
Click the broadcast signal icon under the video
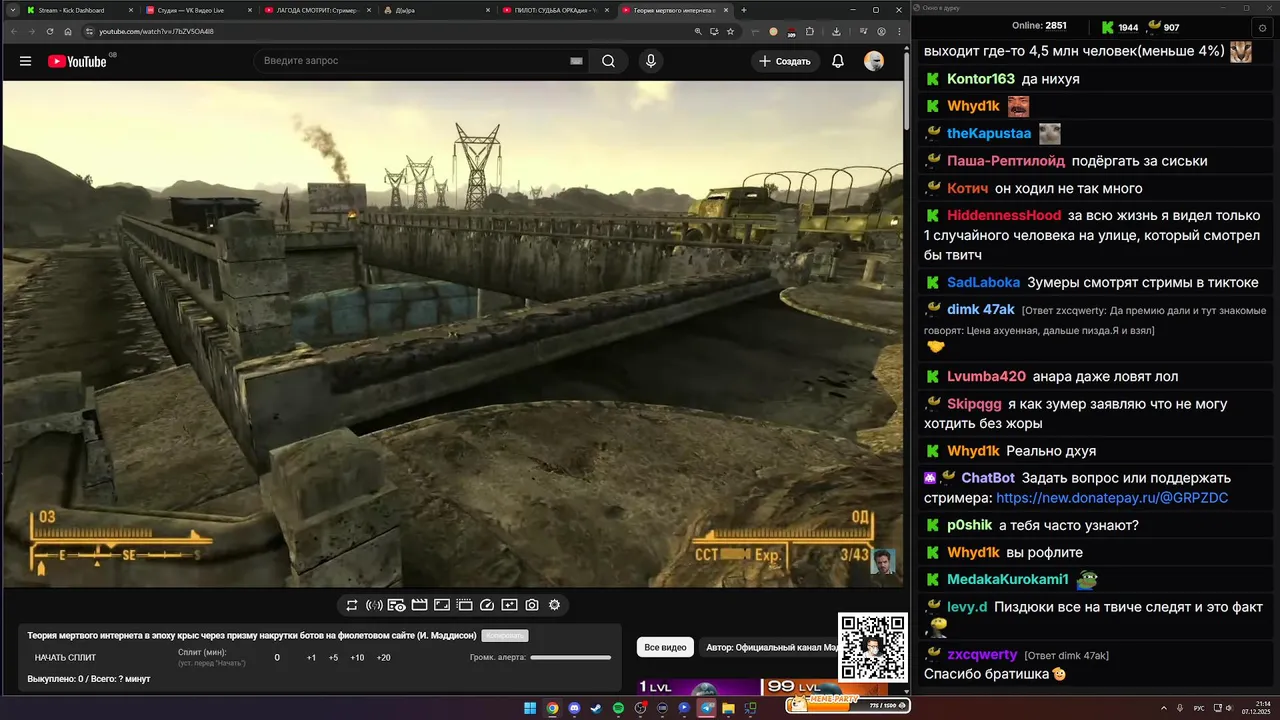coord(374,605)
